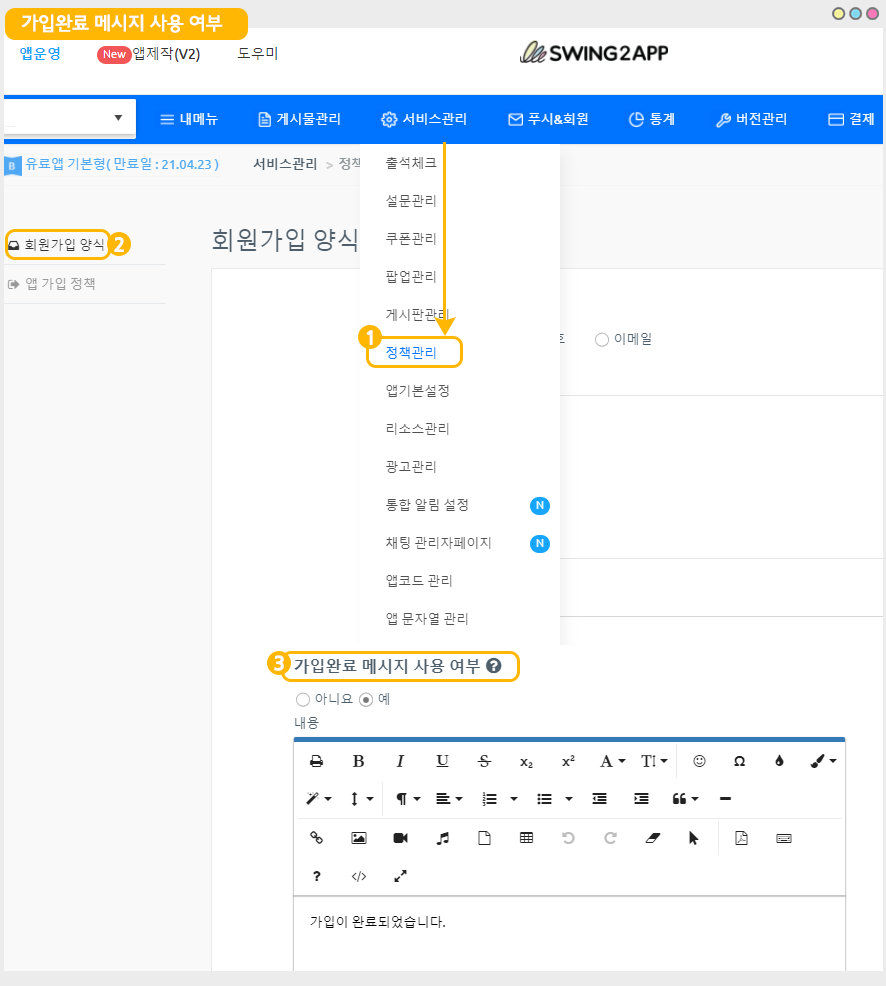
Task: Select the 예 radio button
Action: 366,699
